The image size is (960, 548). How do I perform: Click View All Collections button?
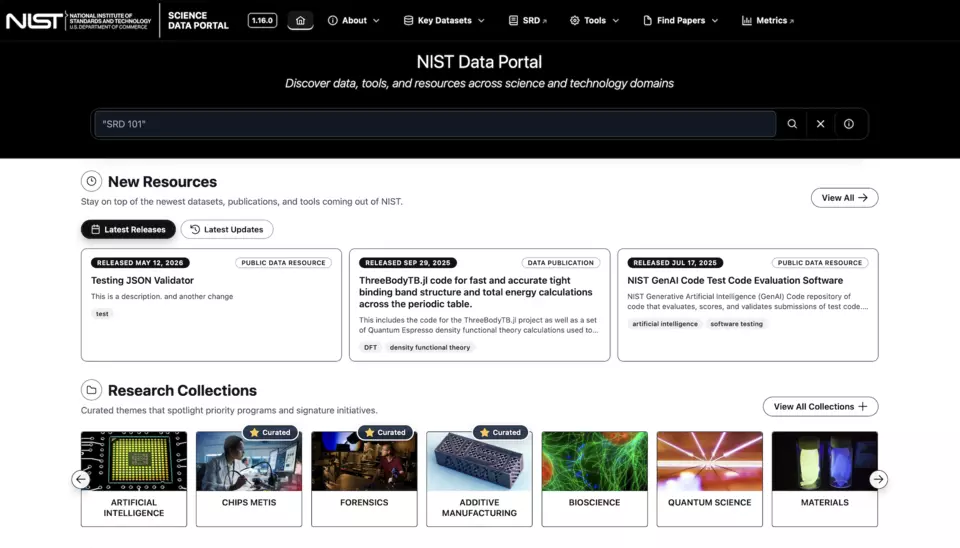click(x=820, y=407)
